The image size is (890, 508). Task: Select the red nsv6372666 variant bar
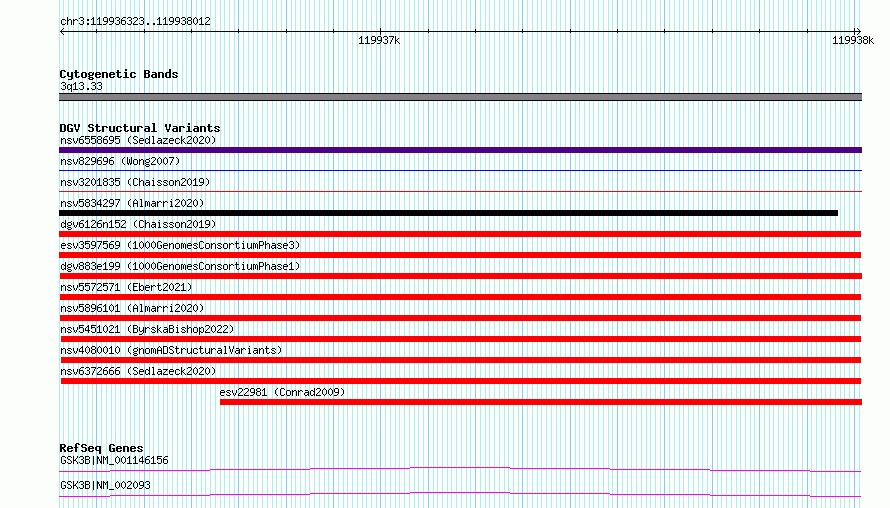click(461, 381)
